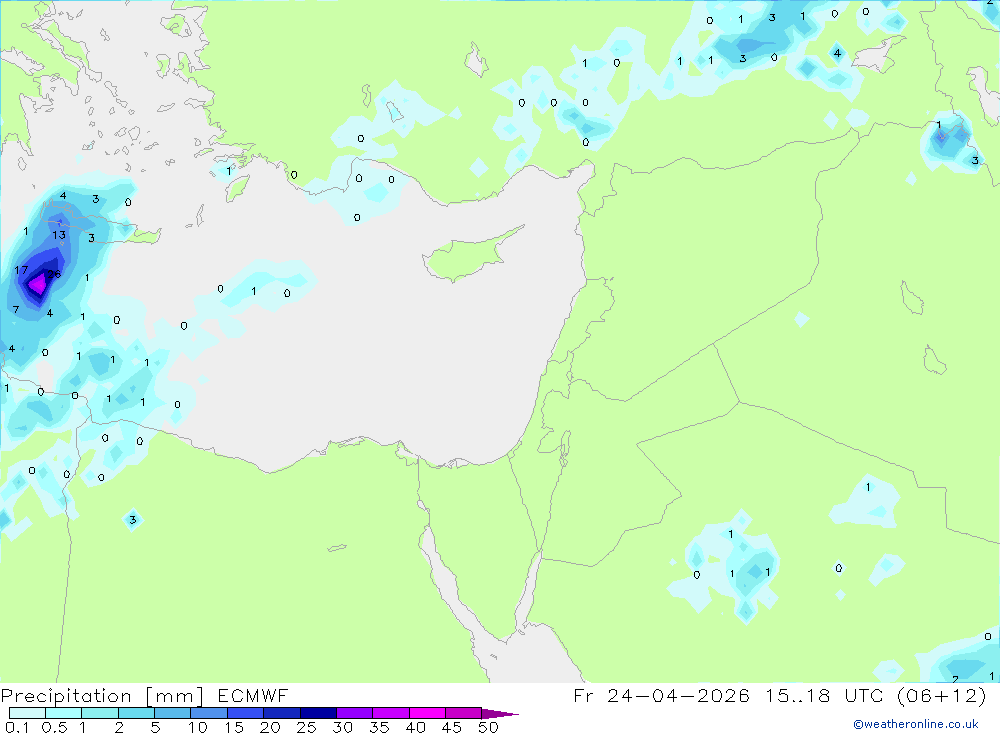Pick the 10–15 mm legend color swatch
The image size is (1000, 733).
[x=209, y=713]
